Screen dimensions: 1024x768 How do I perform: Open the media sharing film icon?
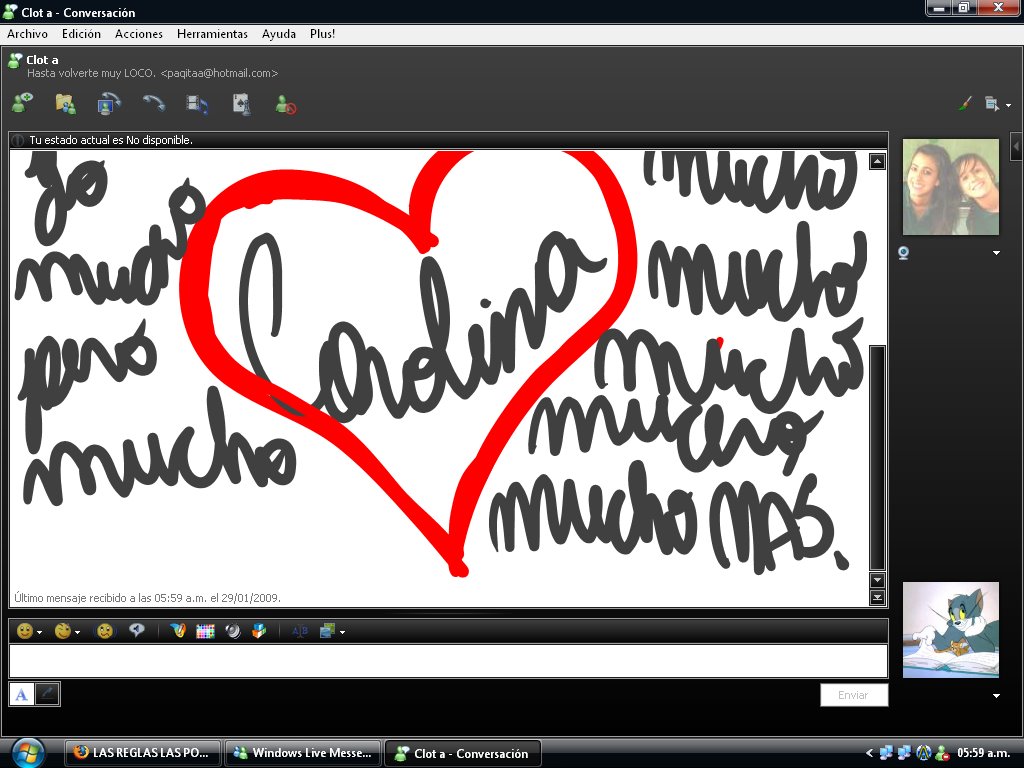197,104
